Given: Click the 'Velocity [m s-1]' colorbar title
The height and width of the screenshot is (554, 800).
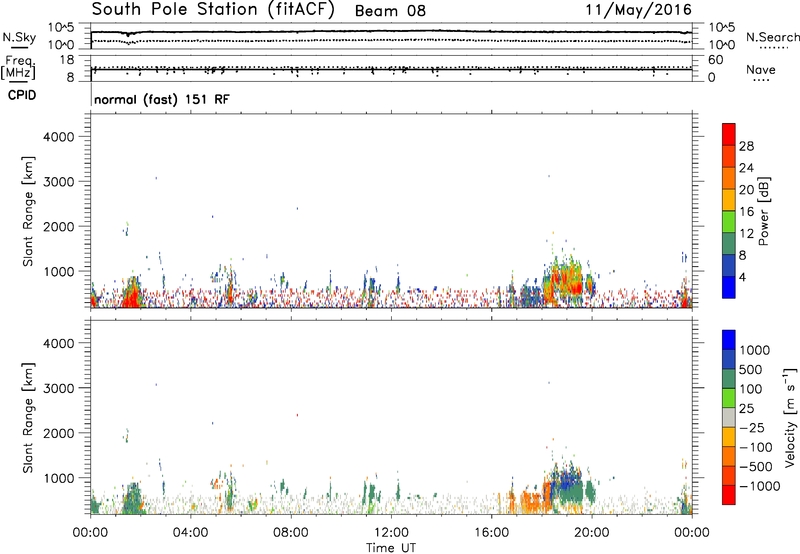Looking at the screenshot, I should (790, 417).
